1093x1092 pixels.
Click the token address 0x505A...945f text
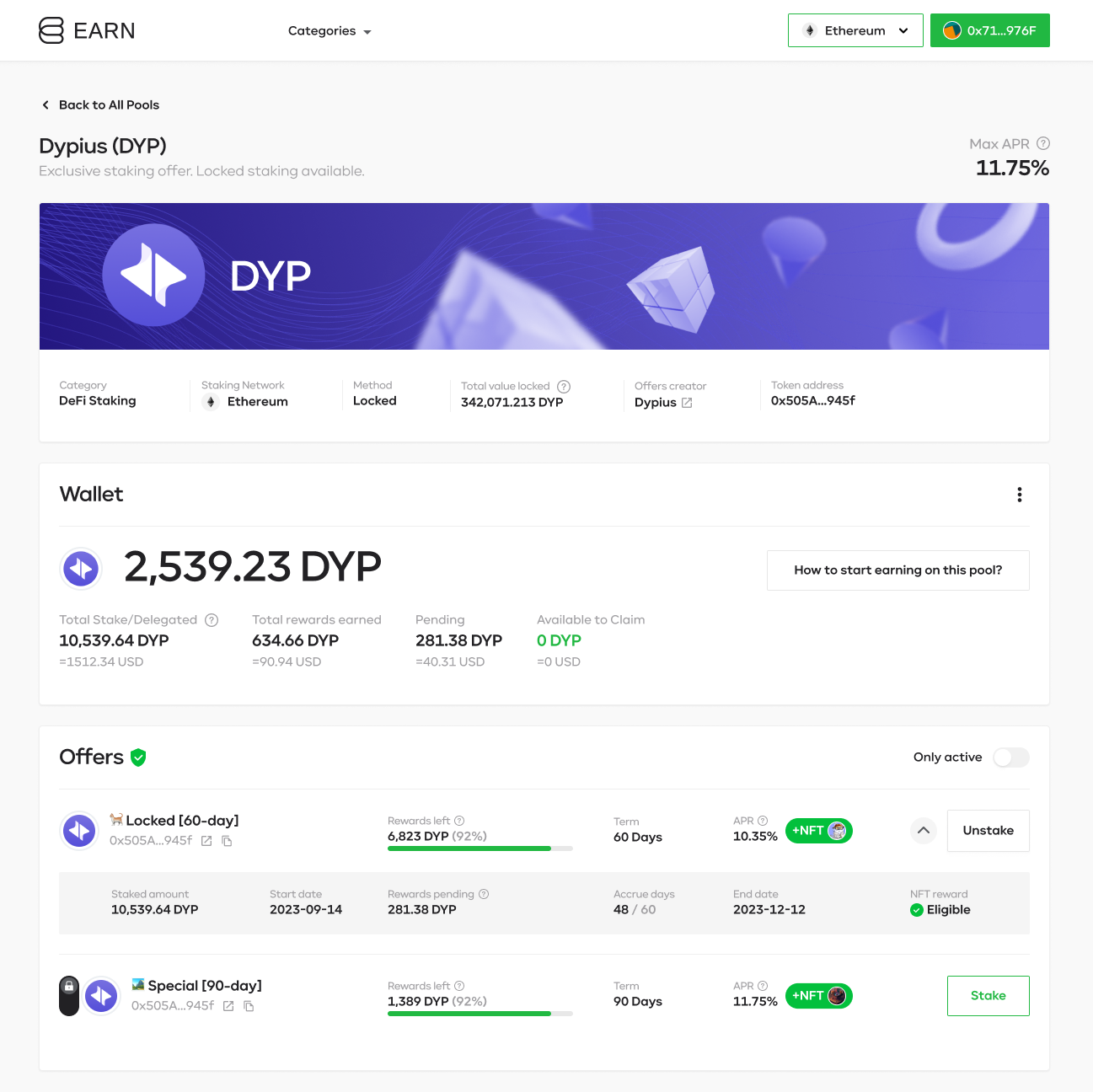pos(812,401)
